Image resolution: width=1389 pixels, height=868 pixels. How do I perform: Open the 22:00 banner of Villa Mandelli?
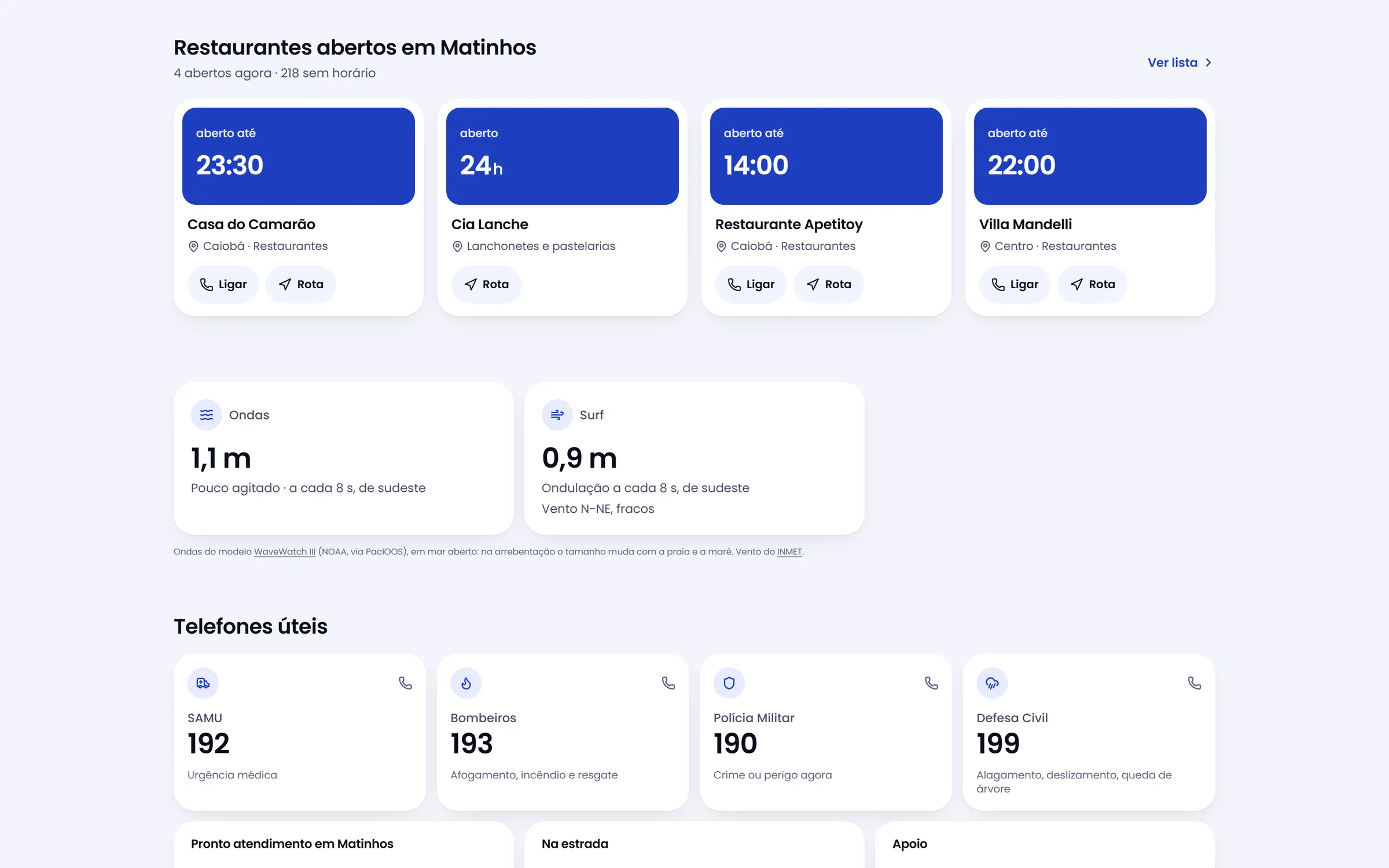click(x=1090, y=156)
